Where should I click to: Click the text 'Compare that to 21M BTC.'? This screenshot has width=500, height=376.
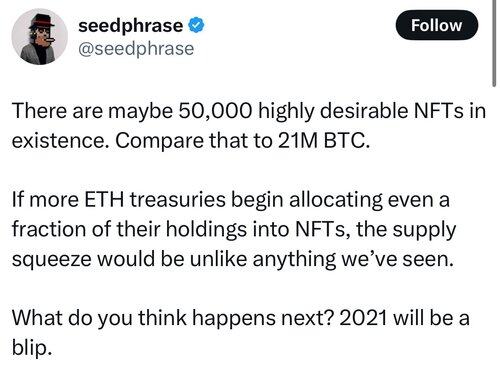[243, 141]
